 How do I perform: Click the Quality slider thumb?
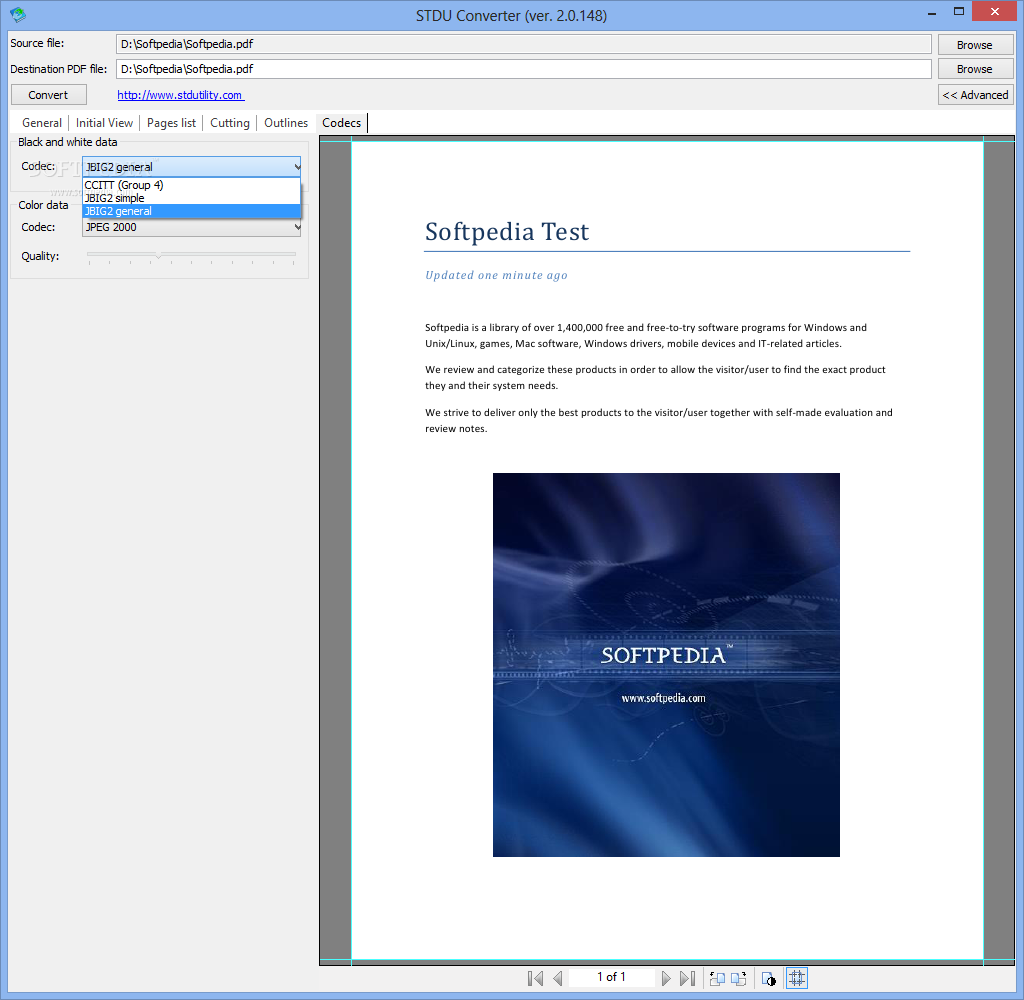coord(157,255)
